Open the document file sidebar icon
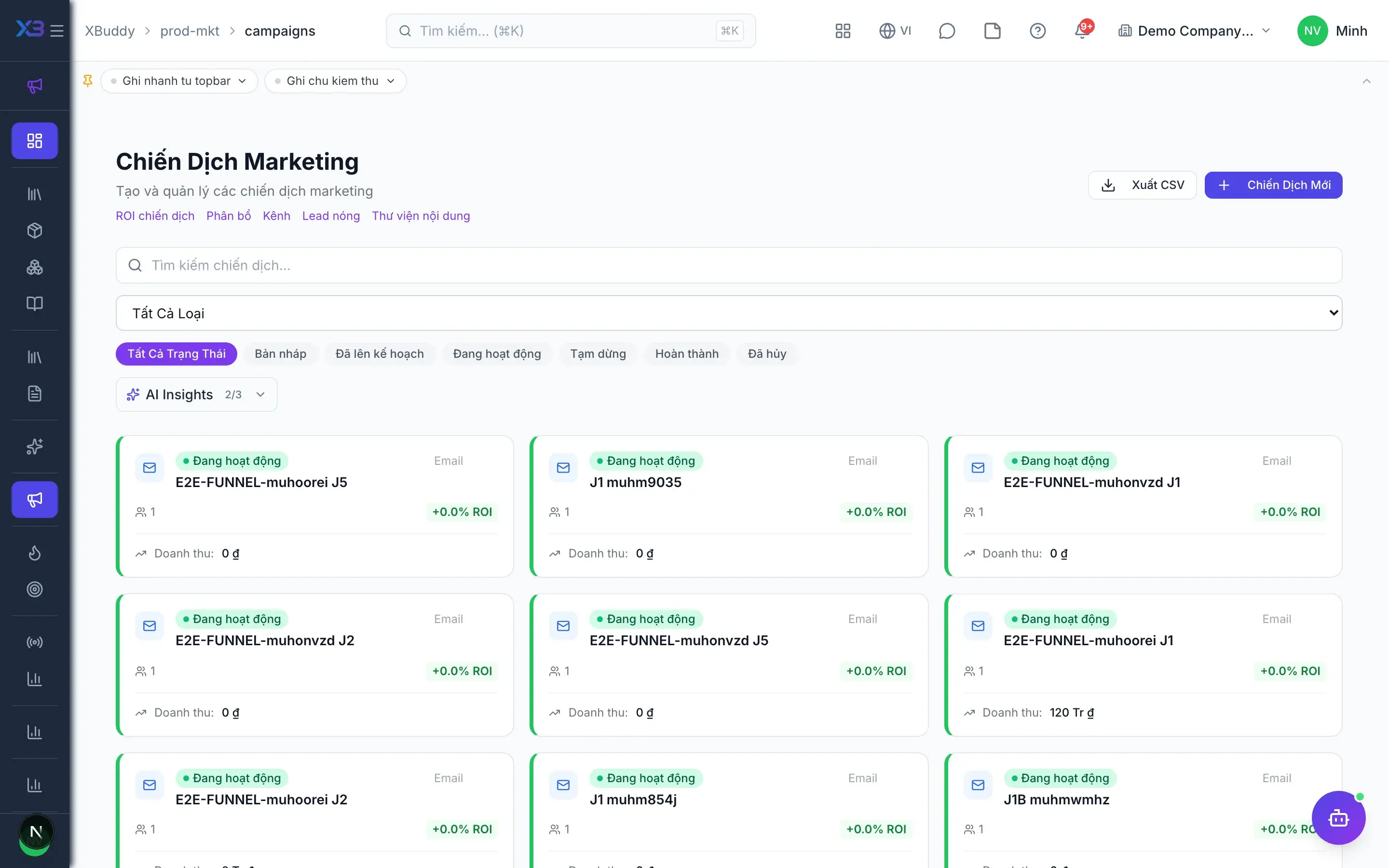1389x868 pixels. point(34,394)
